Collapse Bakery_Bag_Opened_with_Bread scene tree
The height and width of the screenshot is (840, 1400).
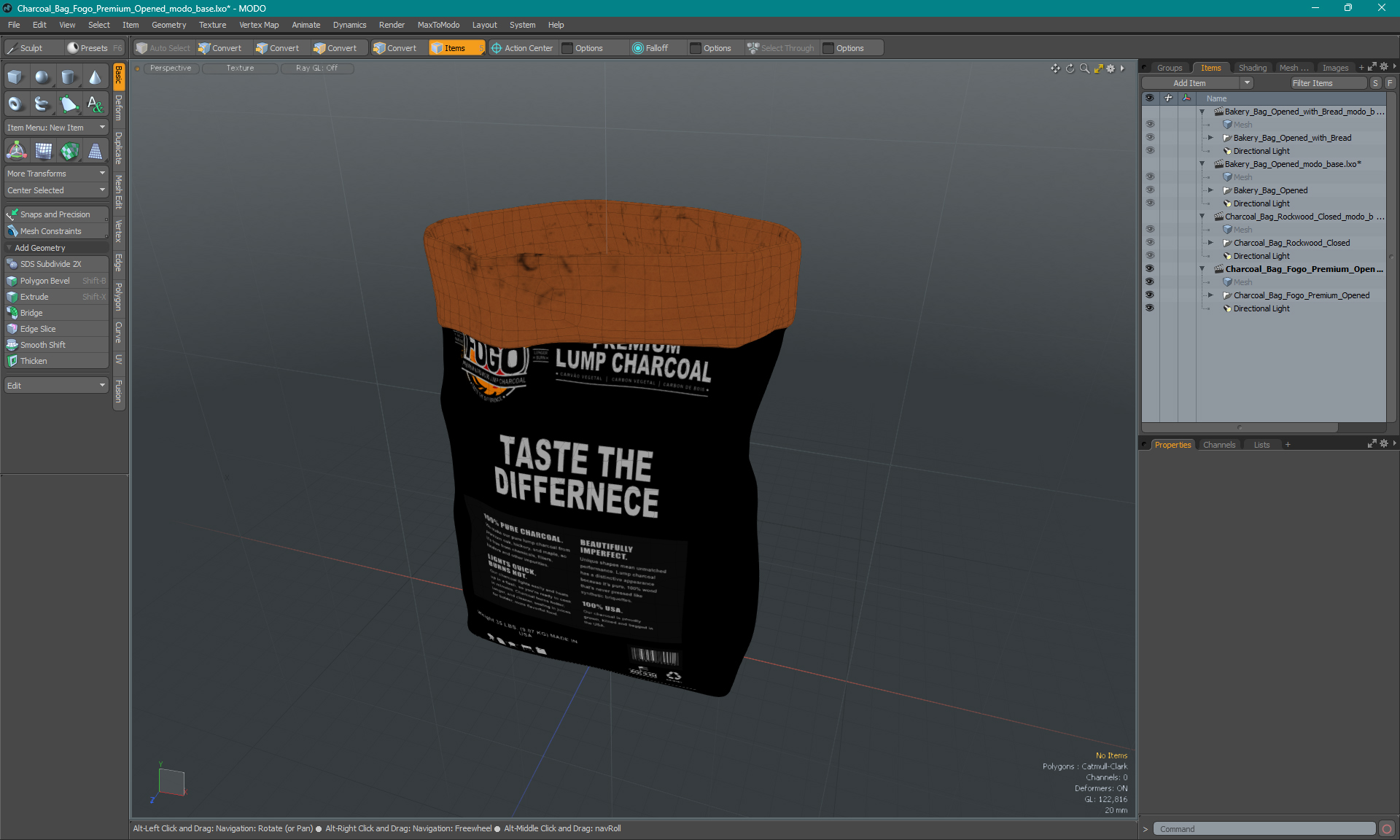pyautogui.click(x=1202, y=112)
